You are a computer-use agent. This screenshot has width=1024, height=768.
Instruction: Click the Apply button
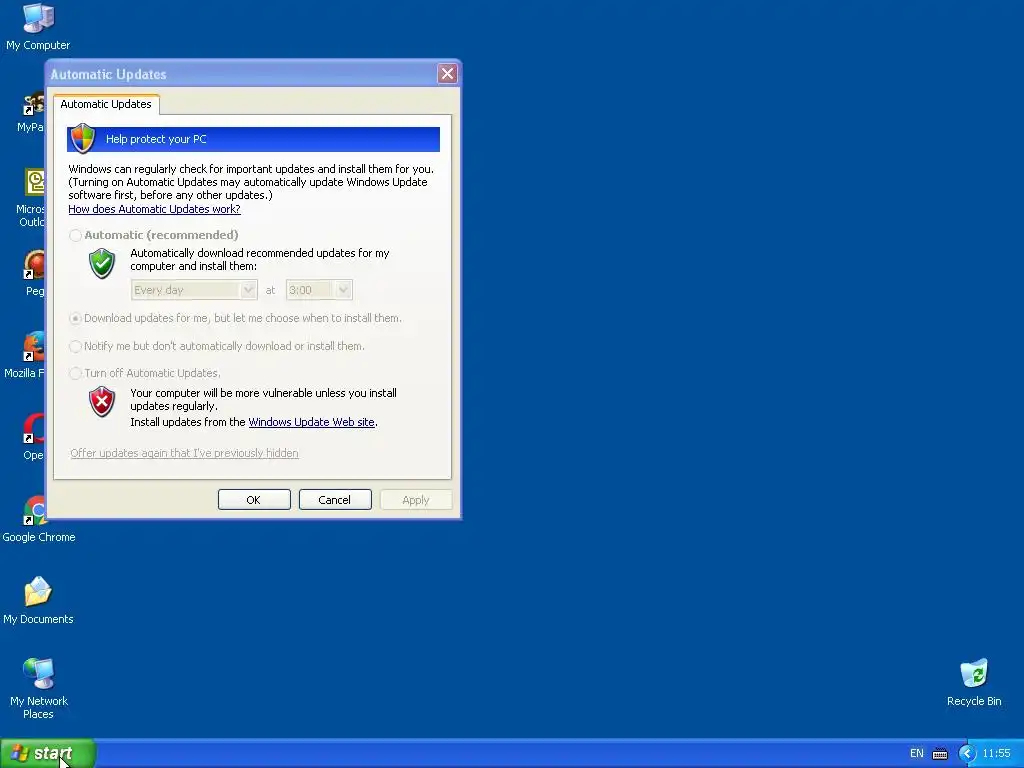[x=416, y=500]
